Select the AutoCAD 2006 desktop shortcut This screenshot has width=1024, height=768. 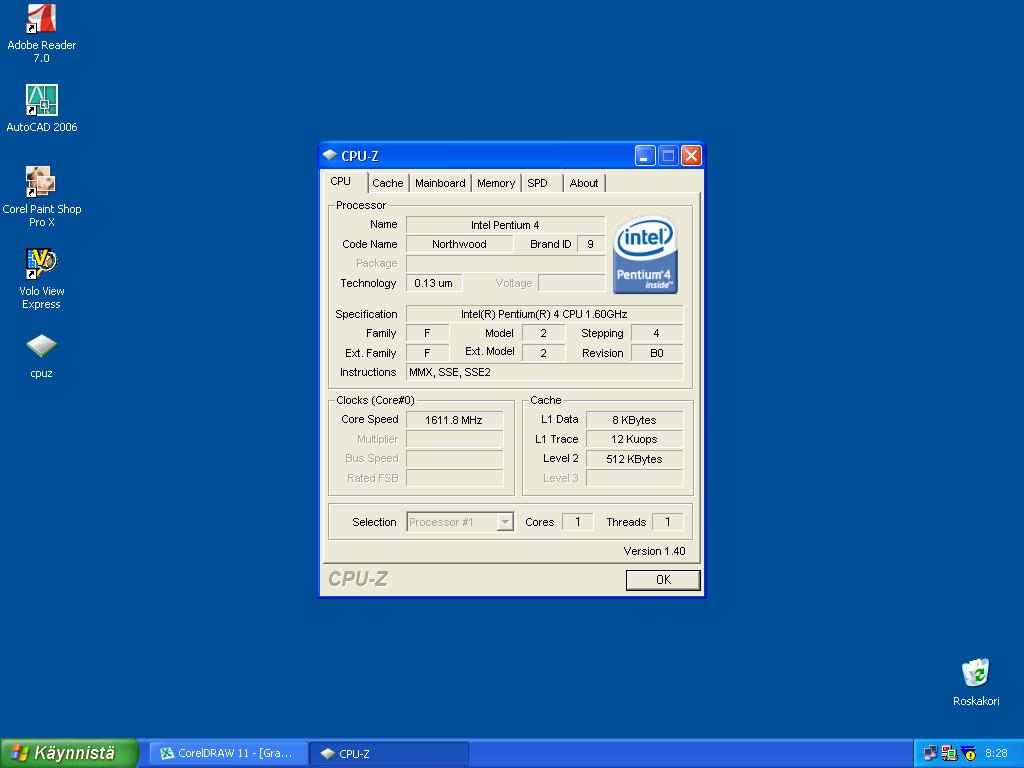tap(41, 108)
